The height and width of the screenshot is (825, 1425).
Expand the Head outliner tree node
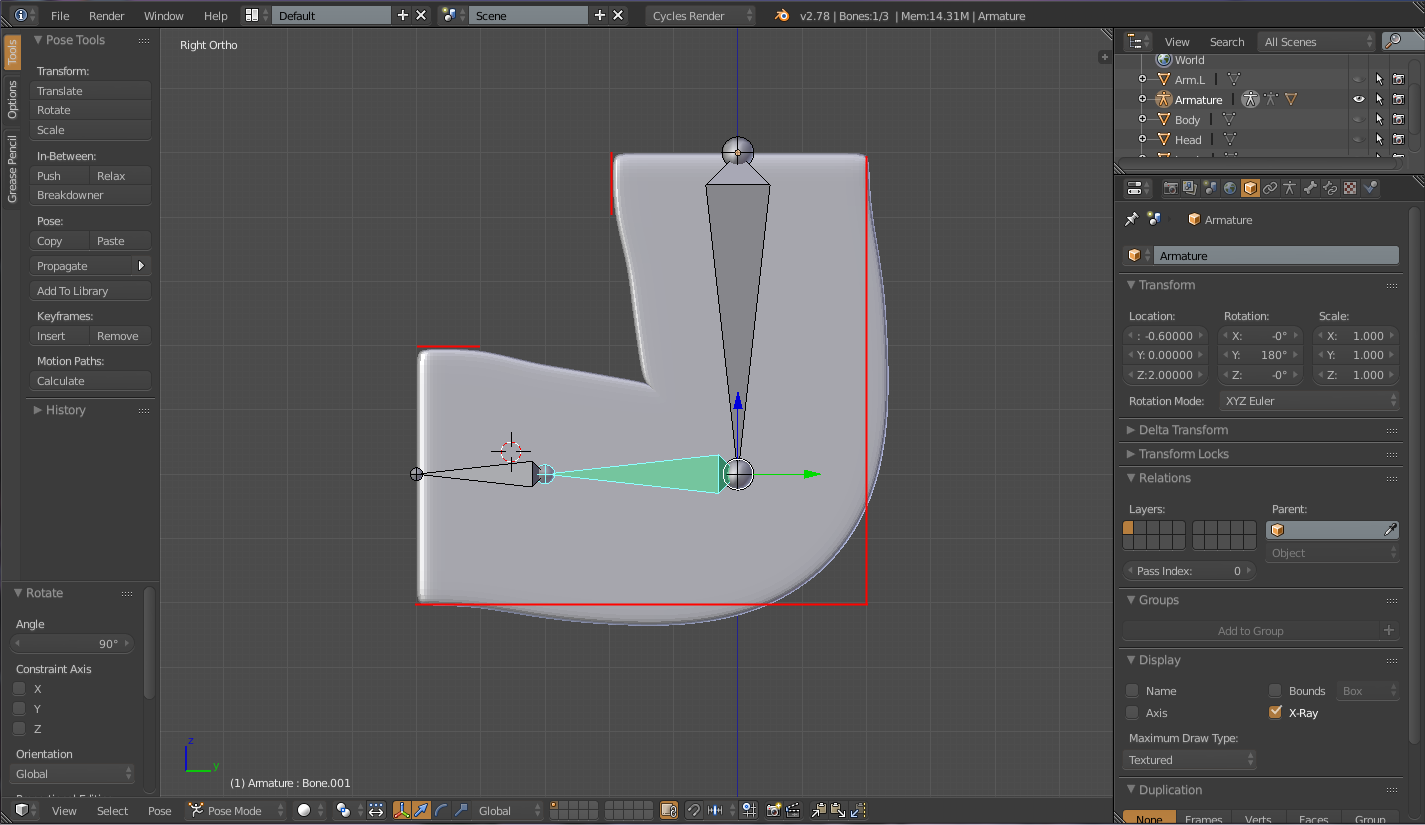click(x=1142, y=139)
